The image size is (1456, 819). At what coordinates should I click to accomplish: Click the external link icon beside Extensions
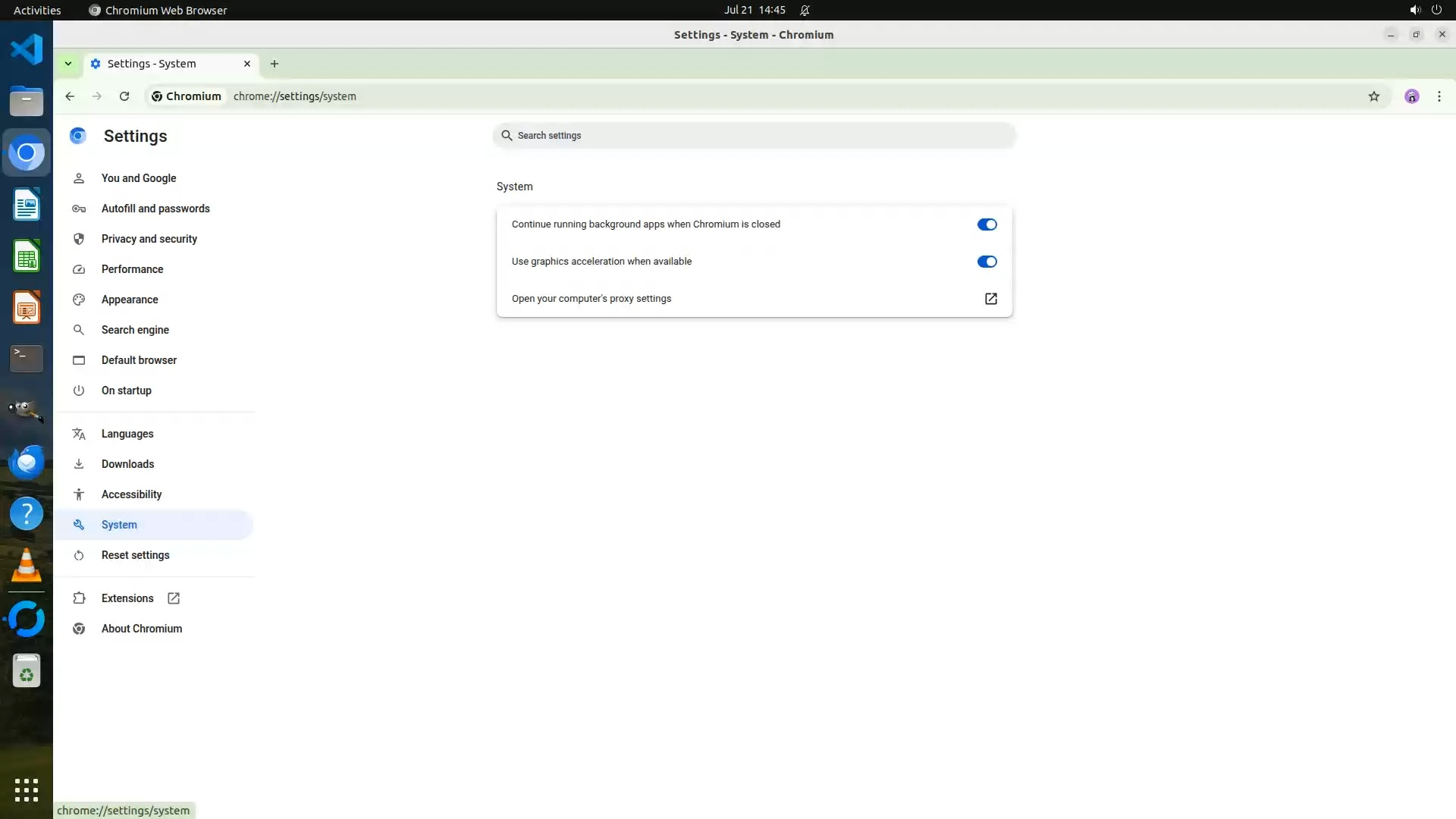174,598
